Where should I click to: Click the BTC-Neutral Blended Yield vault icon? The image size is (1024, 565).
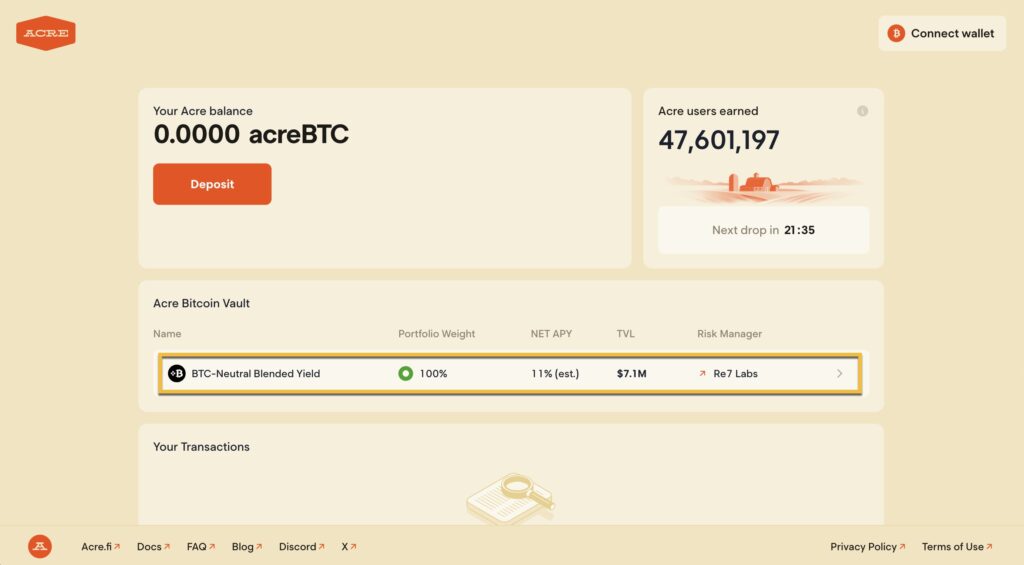(x=177, y=374)
